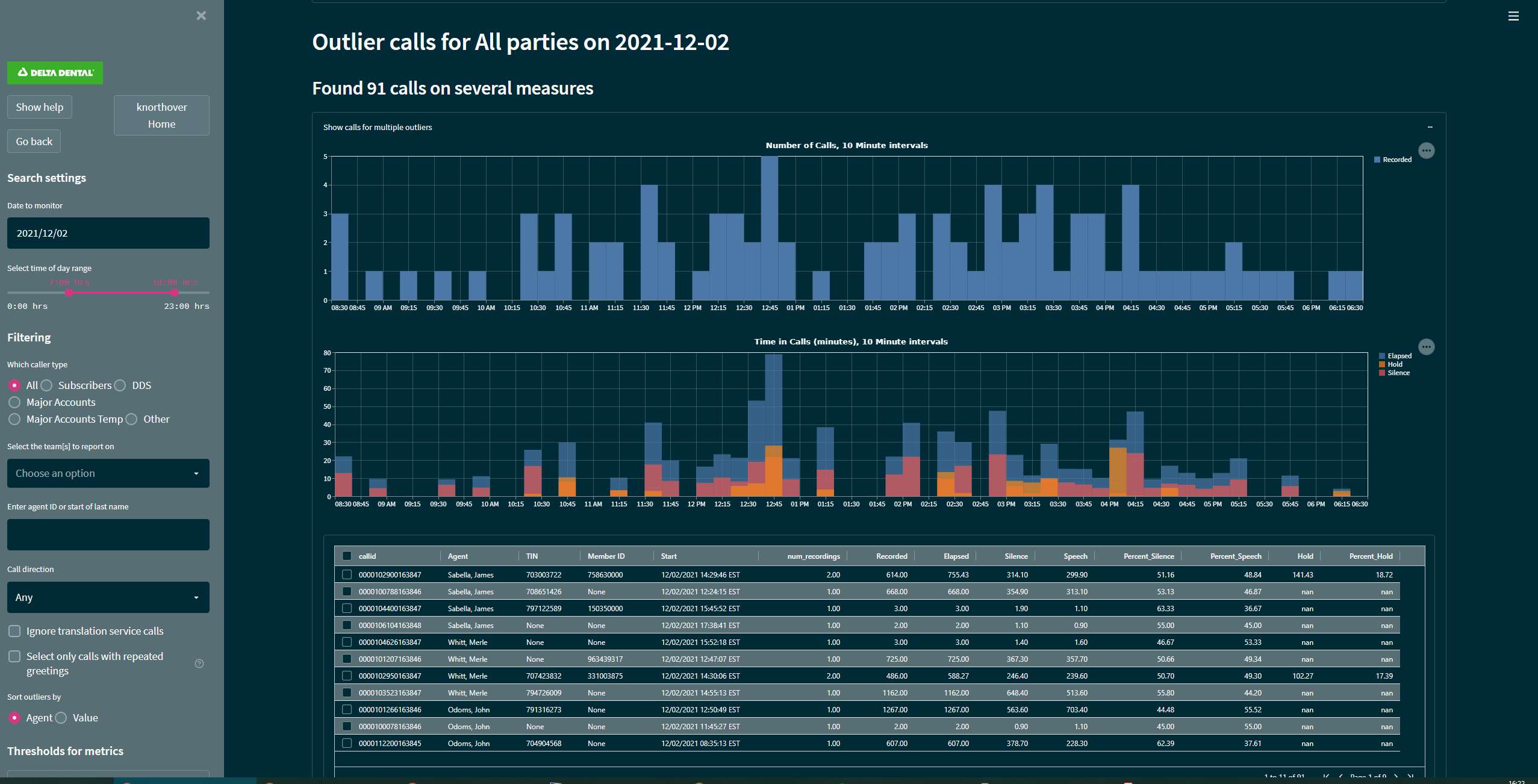The width and height of the screenshot is (1538, 784).
Task: Open the repeated greetings help tooltip
Action: (x=199, y=664)
